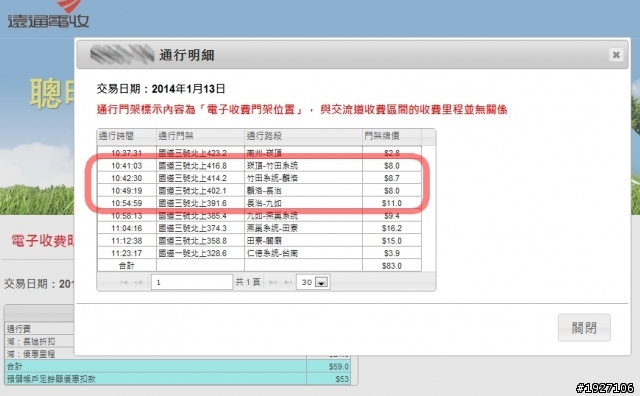Sort by 通行時間 column header
Viewport: 640px width, 396px height.
[x=127, y=136]
